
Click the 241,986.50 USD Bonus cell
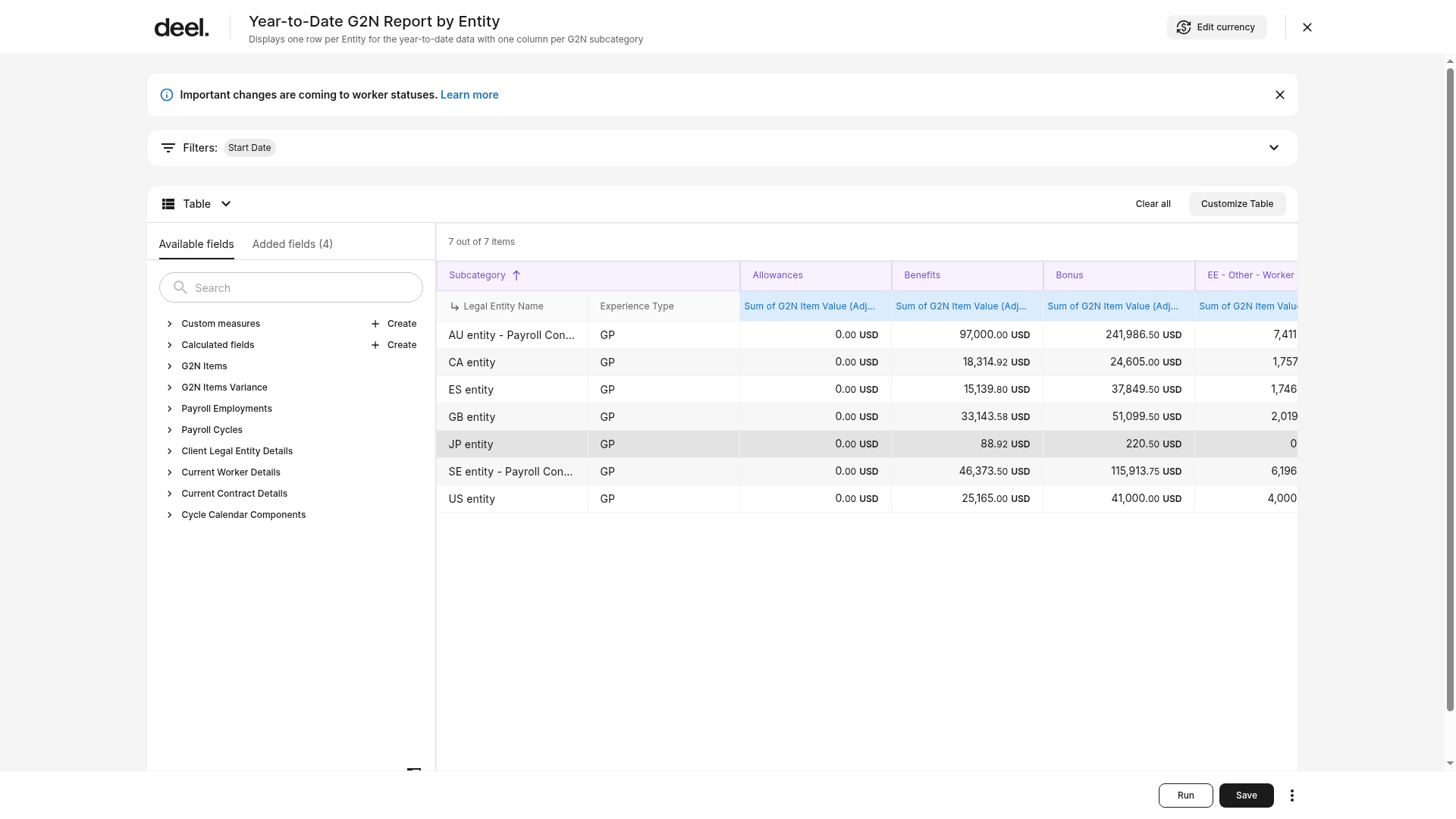click(1119, 335)
